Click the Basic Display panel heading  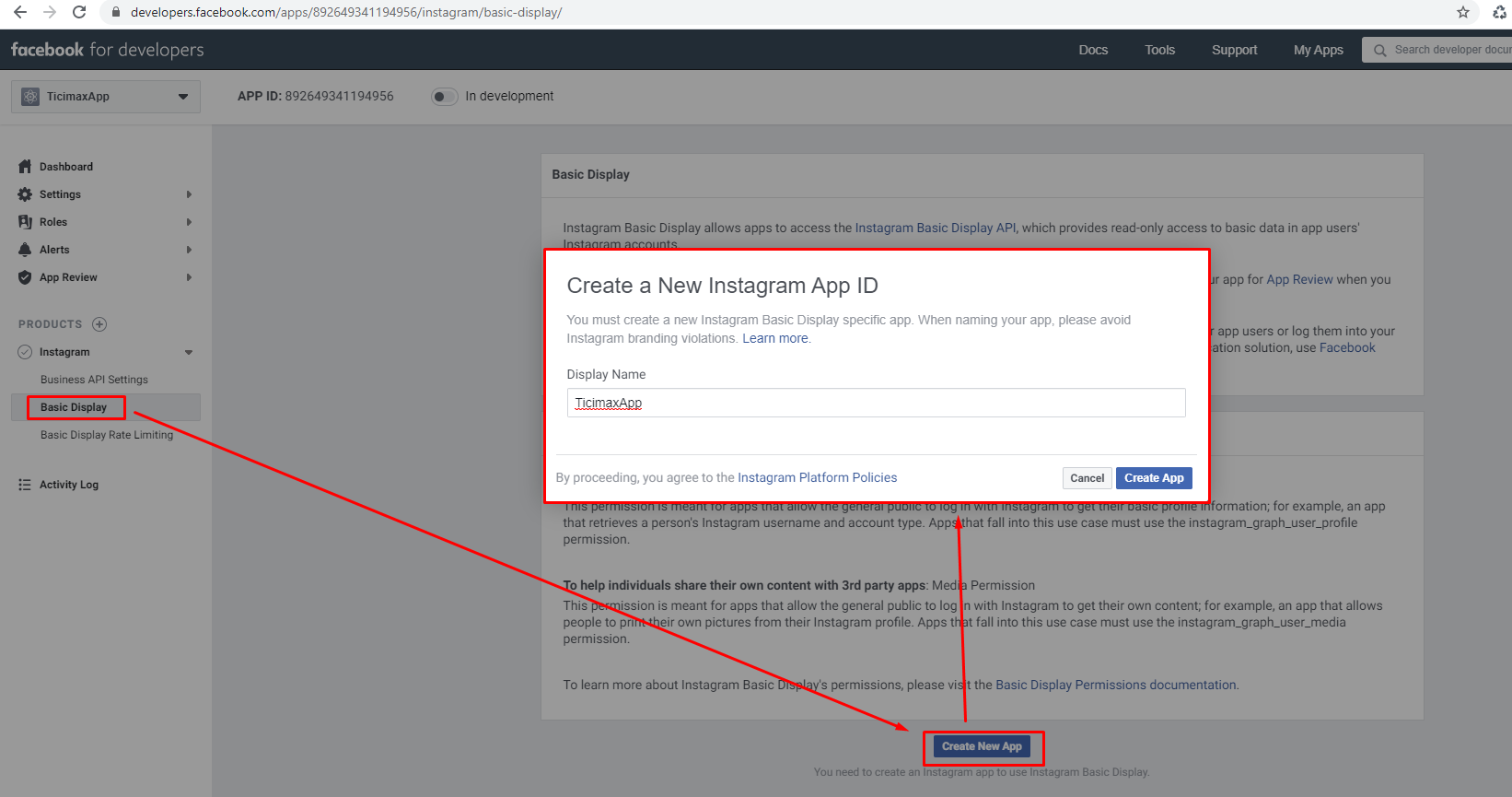pos(590,174)
